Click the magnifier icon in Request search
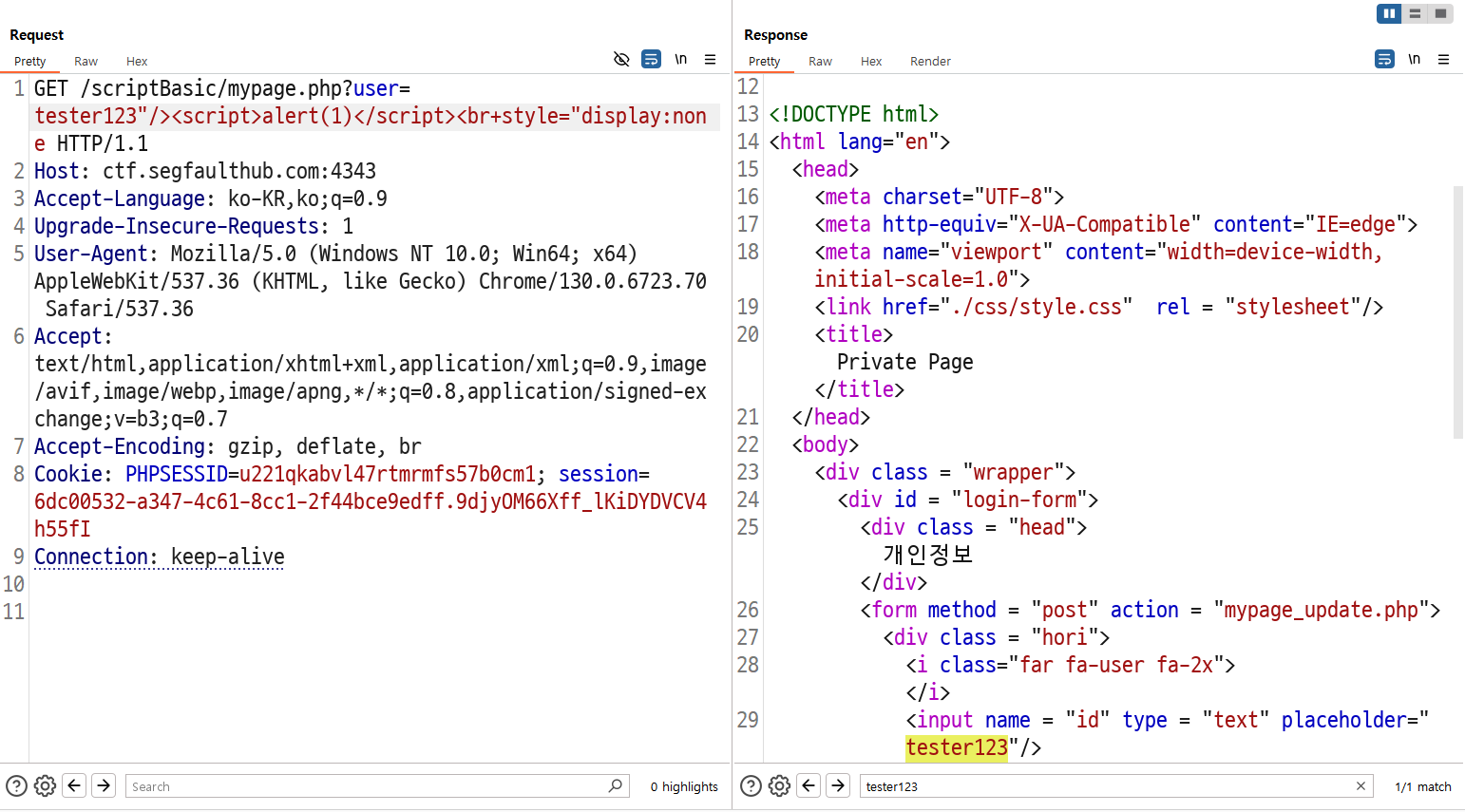This screenshot has width=1465, height=812. (616, 785)
